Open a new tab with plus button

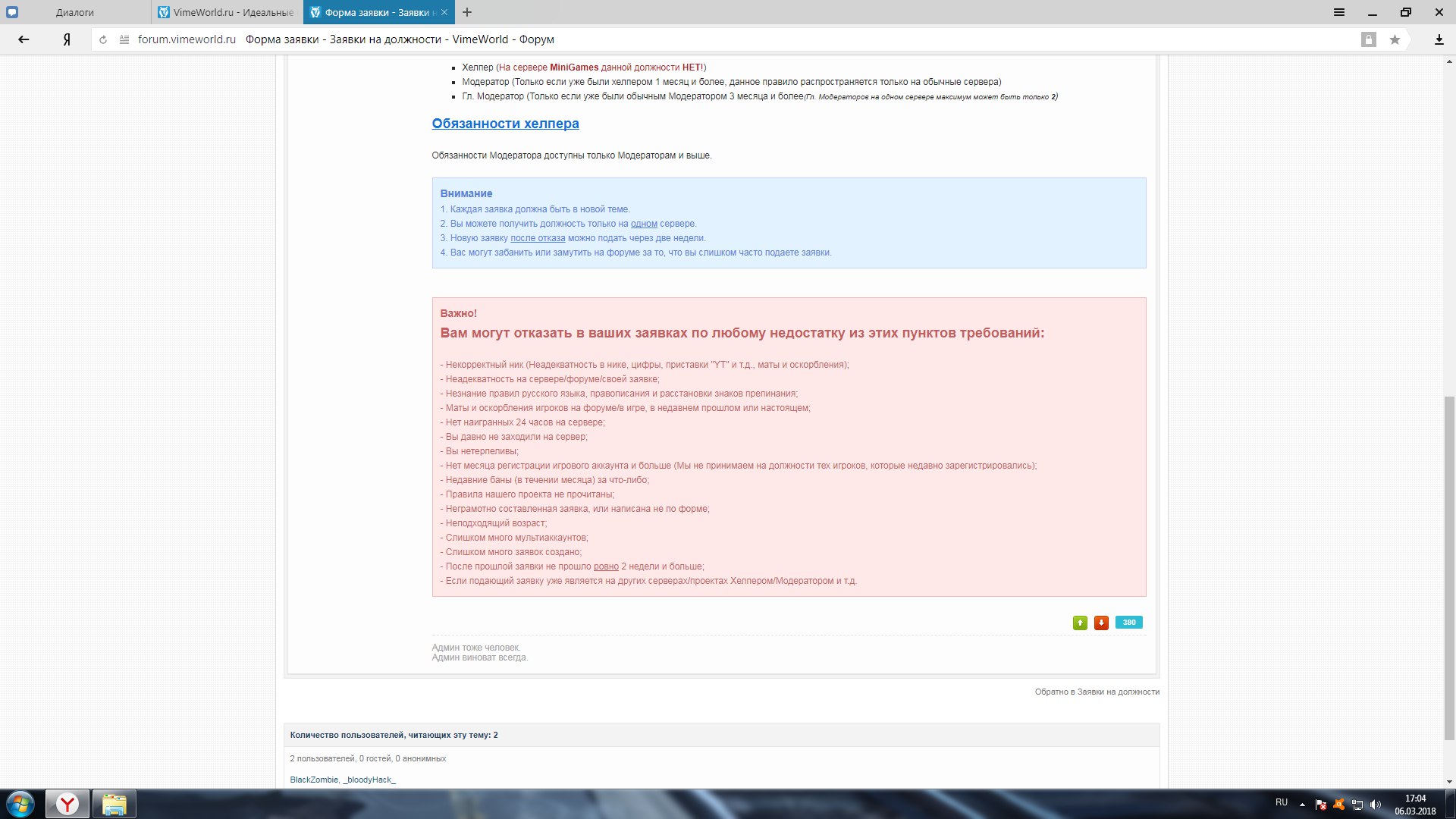click(x=467, y=12)
